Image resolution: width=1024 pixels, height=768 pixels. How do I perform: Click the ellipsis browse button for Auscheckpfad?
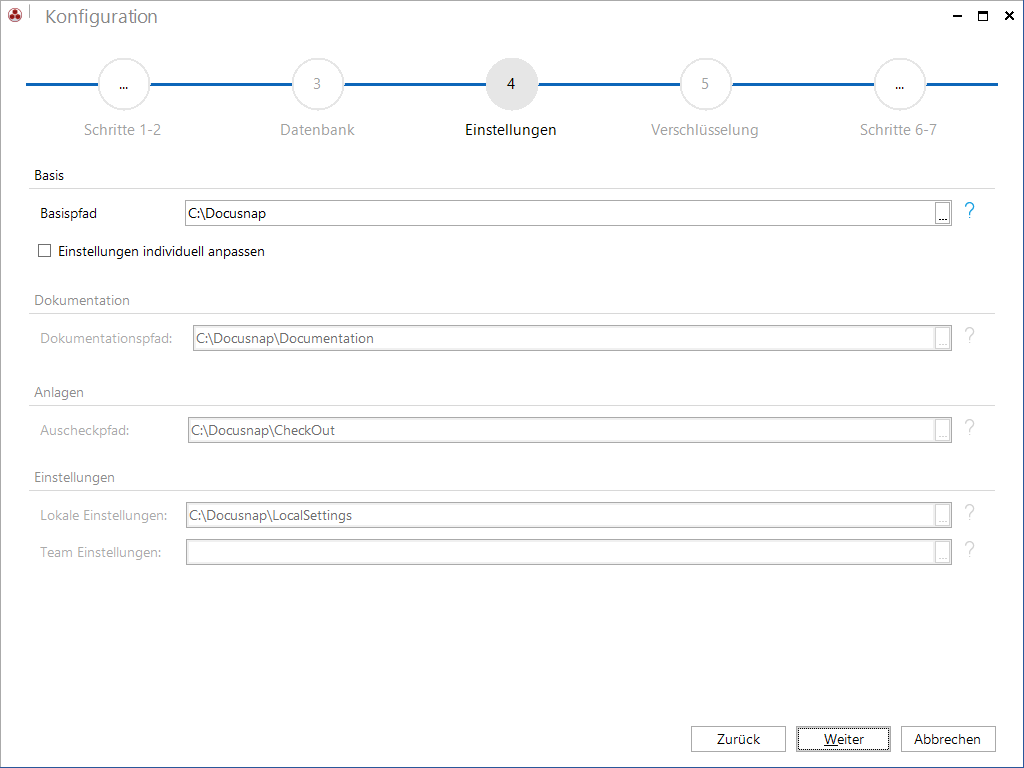coord(942,430)
